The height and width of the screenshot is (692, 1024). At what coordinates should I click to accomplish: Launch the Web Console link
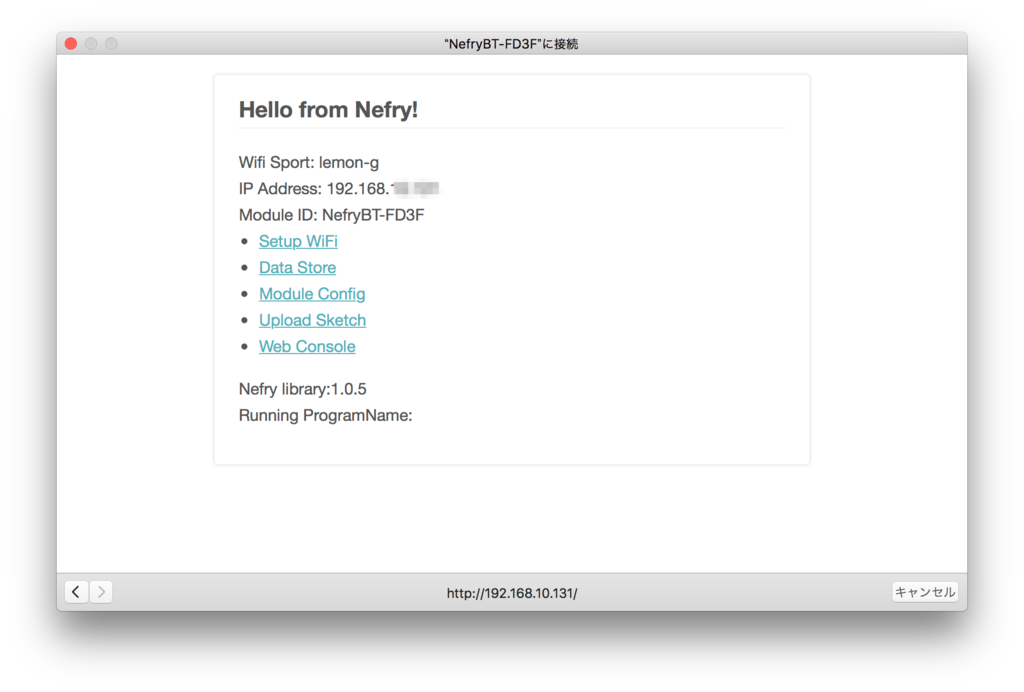tap(307, 347)
